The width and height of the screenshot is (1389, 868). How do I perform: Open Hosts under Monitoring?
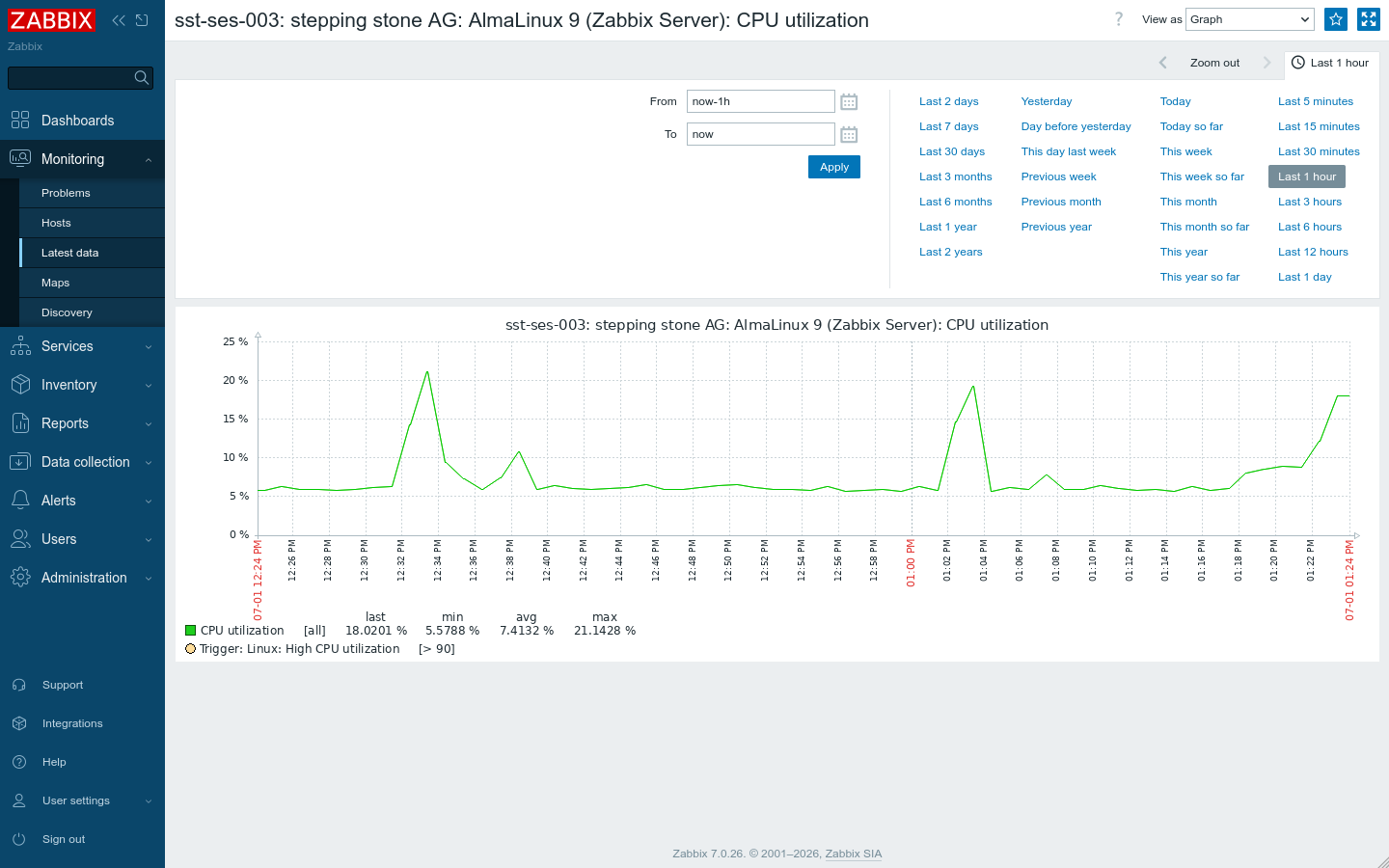(x=92, y=223)
